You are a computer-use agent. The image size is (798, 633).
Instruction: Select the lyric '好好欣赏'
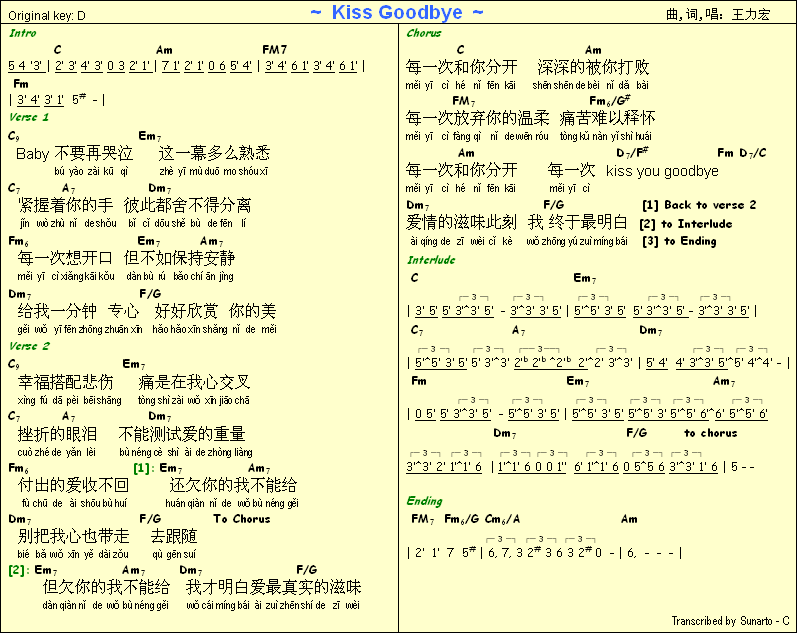click(186, 311)
